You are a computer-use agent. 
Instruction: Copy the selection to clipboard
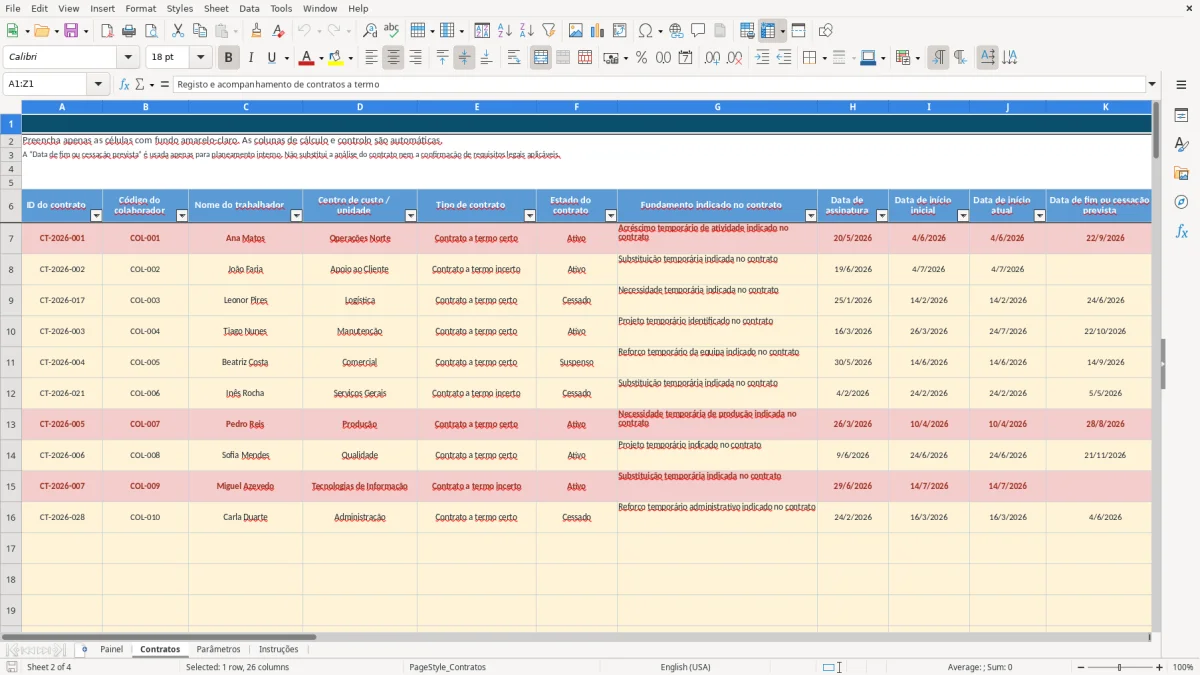[x=200, y=31]
